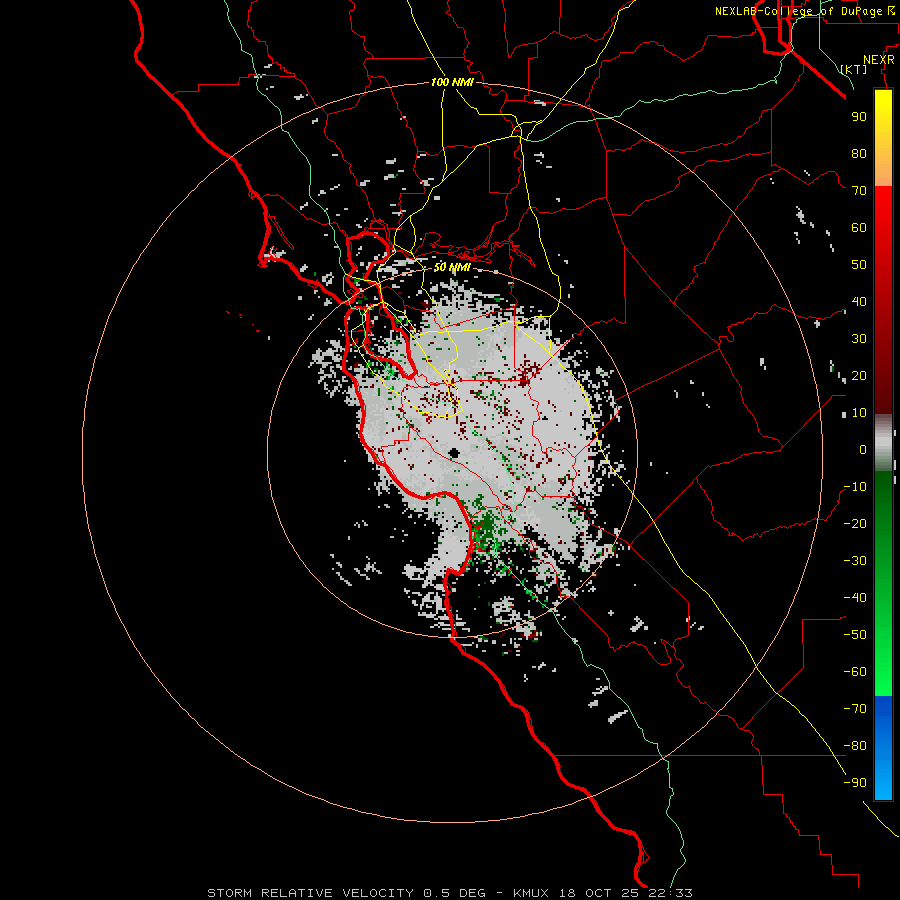Click the 20 value on velocity scale

click(x=859, y=375)
